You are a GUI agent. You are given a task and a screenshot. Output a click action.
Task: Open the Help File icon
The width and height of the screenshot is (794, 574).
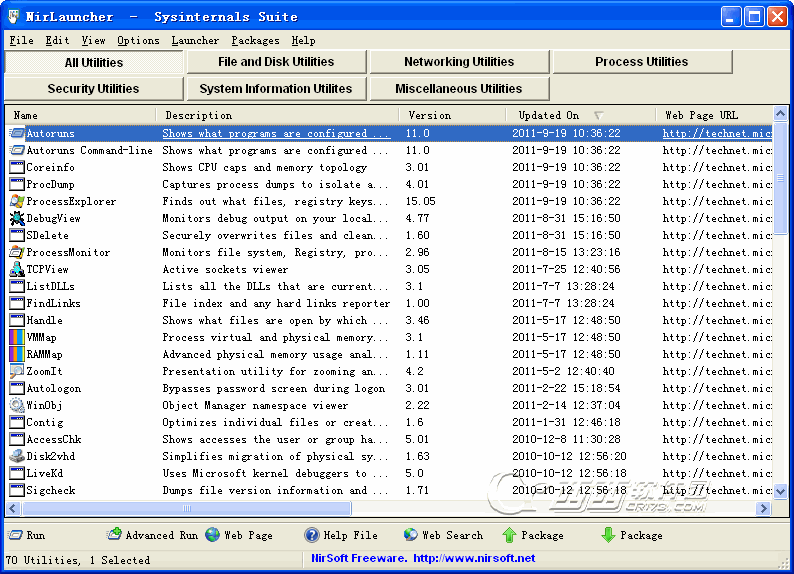(x=312, y=535)
